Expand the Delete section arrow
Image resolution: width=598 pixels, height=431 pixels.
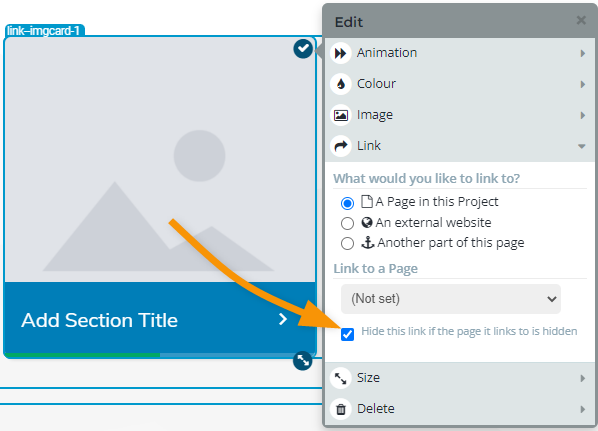[x=582, y=409]
